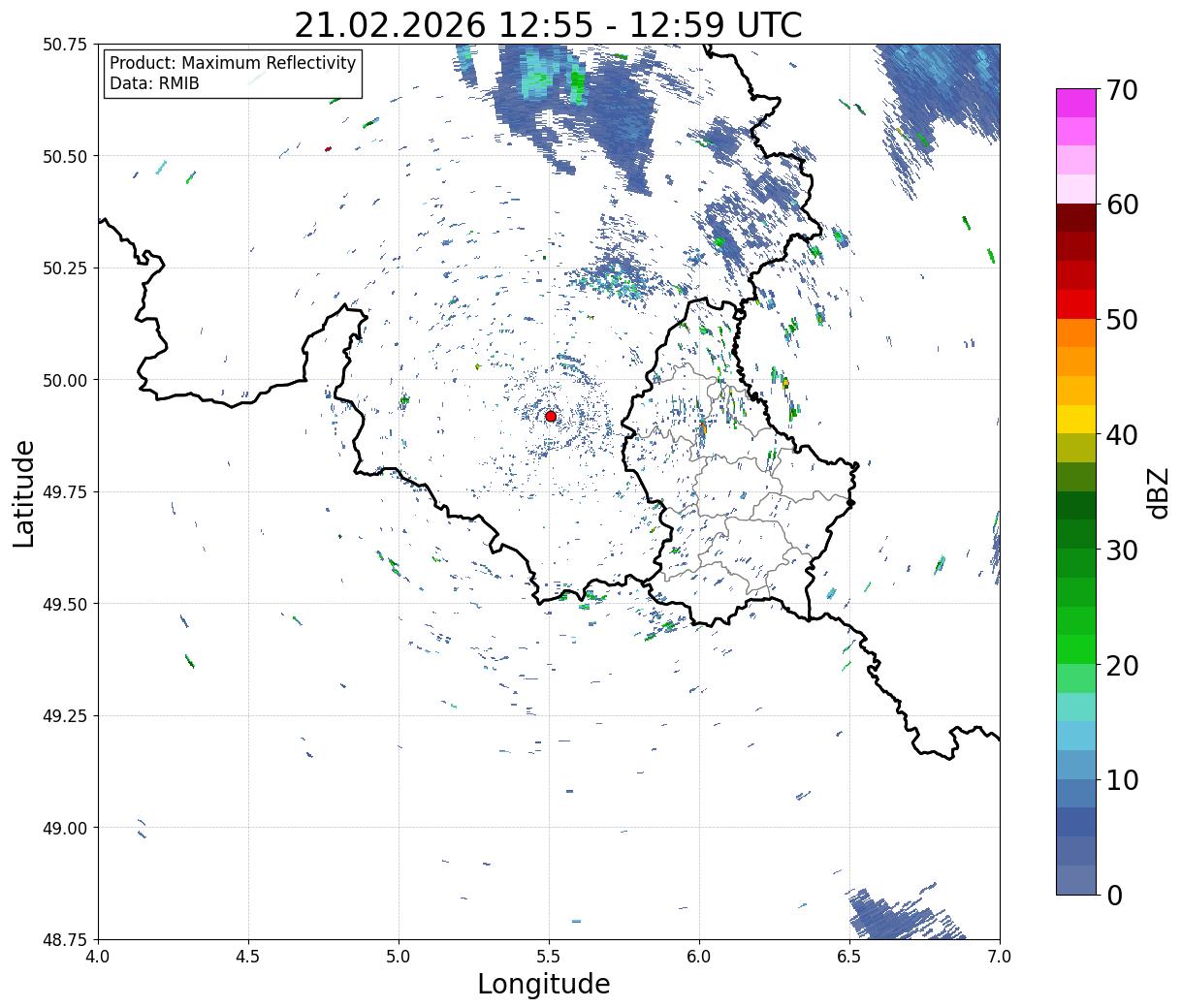Click the latitude tick label 49.50
This screenshot has height=1008, width=1182.
coord(64,604)
